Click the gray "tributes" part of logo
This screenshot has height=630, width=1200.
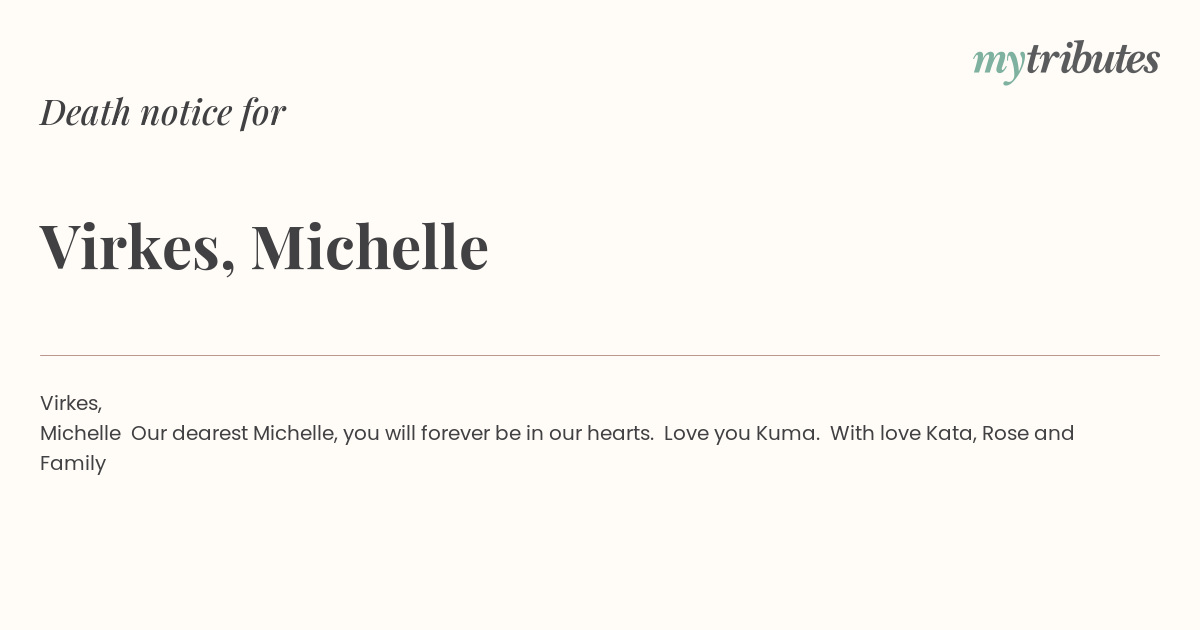[1093, 58]
